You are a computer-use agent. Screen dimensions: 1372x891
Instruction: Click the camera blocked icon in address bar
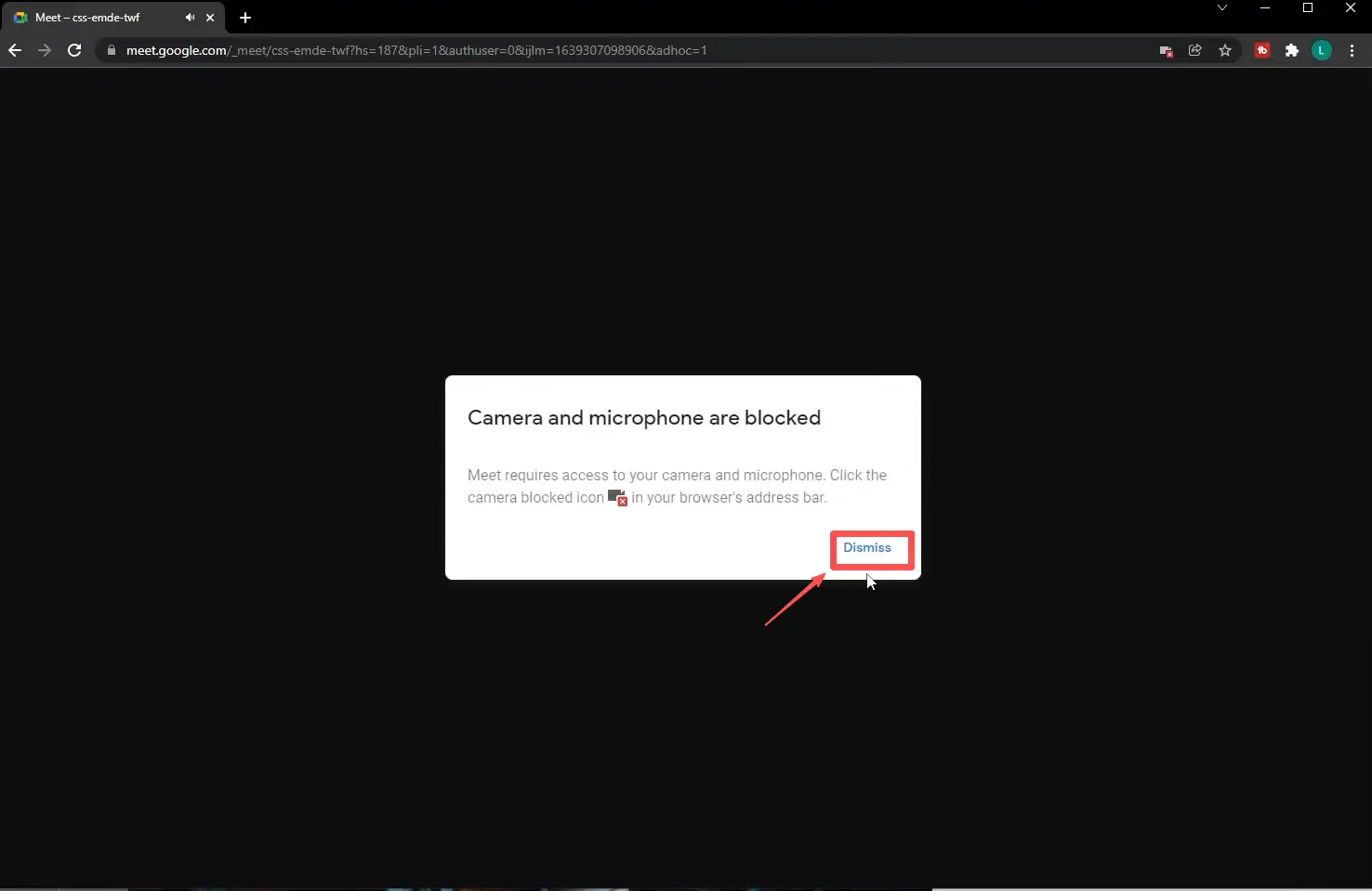click(x=1166, y=51)
